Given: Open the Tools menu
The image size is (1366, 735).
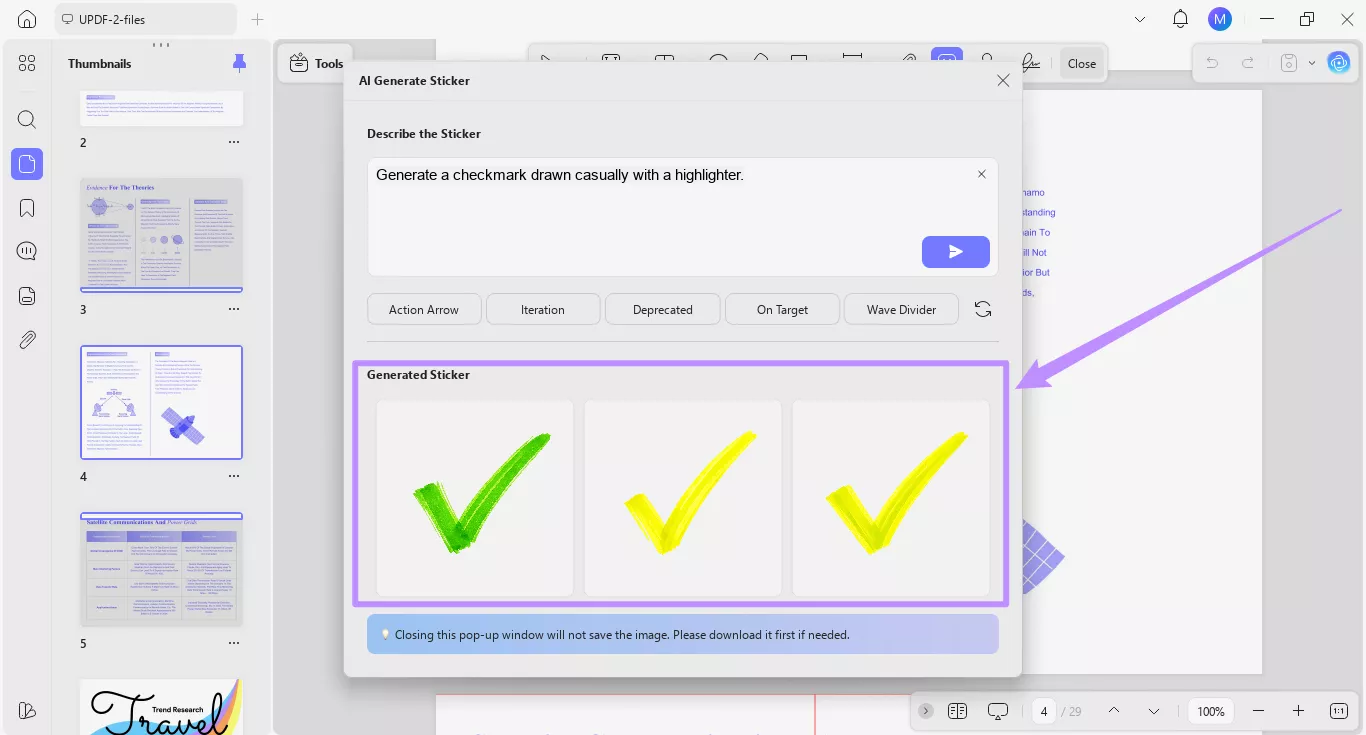Looking at the screenshot, I should 316,63.
